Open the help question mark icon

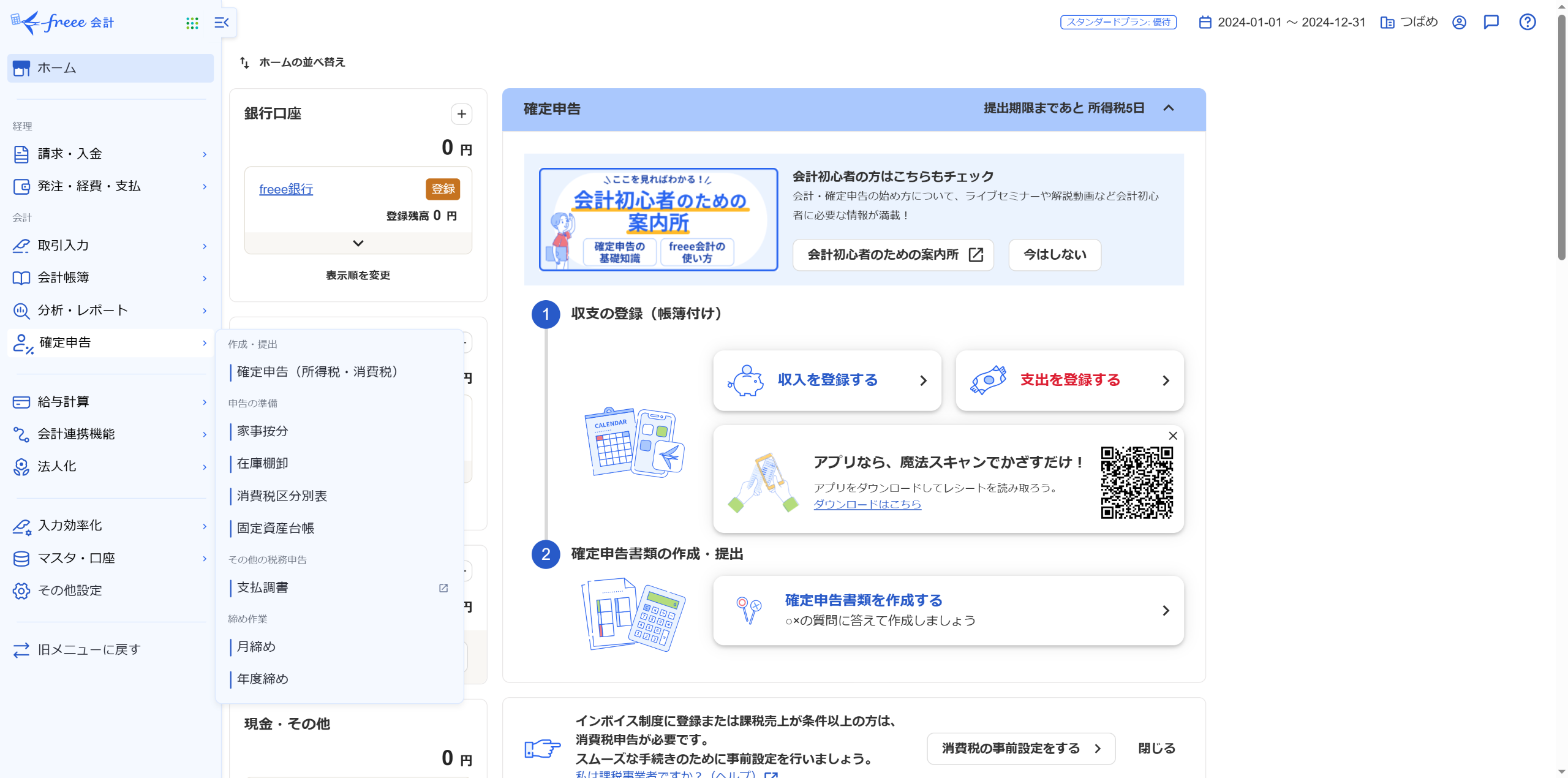[x=1527, y=22]
